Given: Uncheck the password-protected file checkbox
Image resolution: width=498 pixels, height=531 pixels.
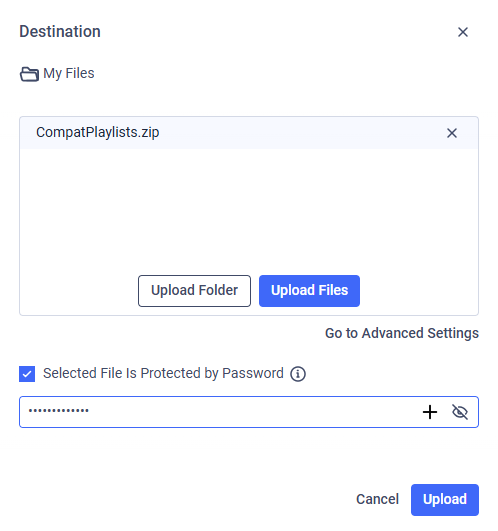Looking at the screenshot, I should coord(27,374).
